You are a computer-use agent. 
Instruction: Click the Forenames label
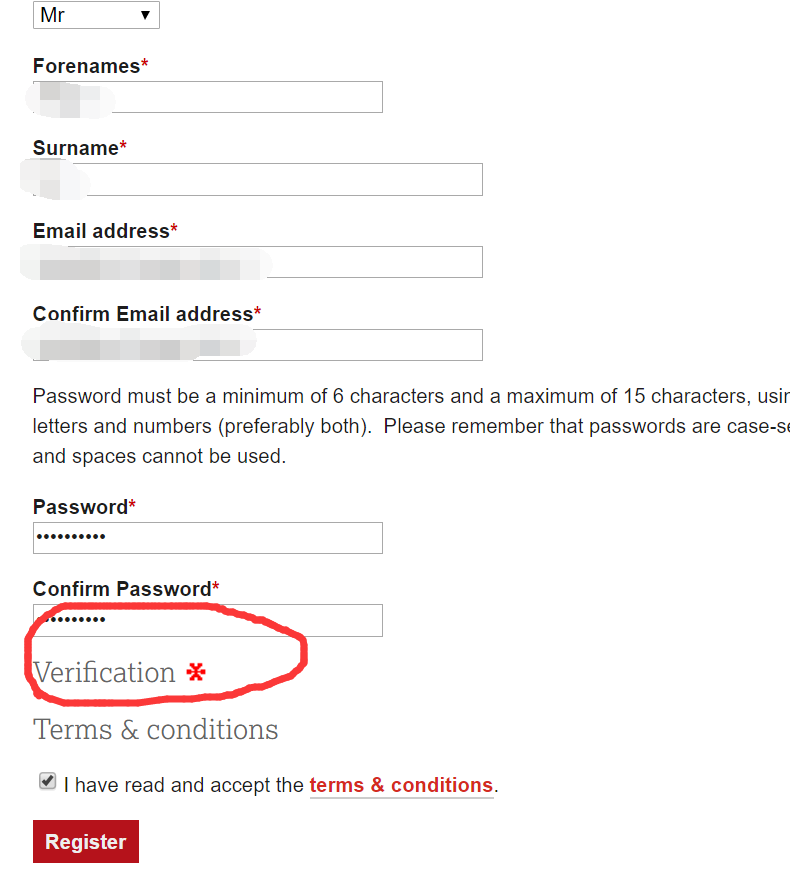[86, 66]
